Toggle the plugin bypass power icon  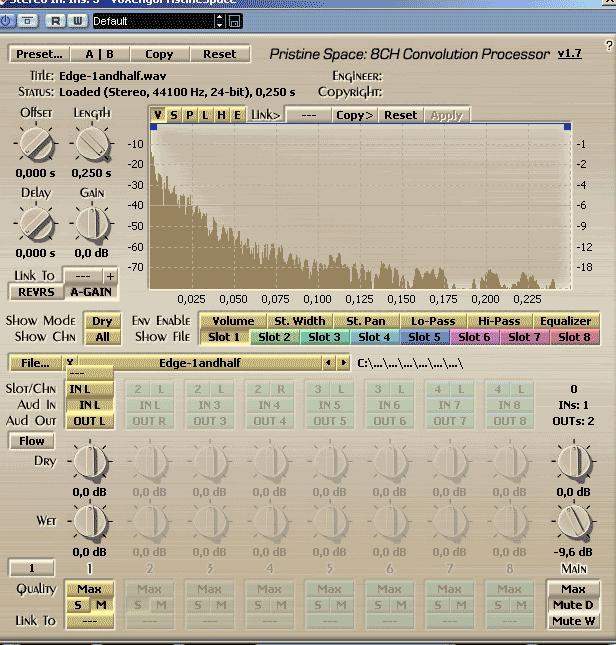[x=6, y=21]
